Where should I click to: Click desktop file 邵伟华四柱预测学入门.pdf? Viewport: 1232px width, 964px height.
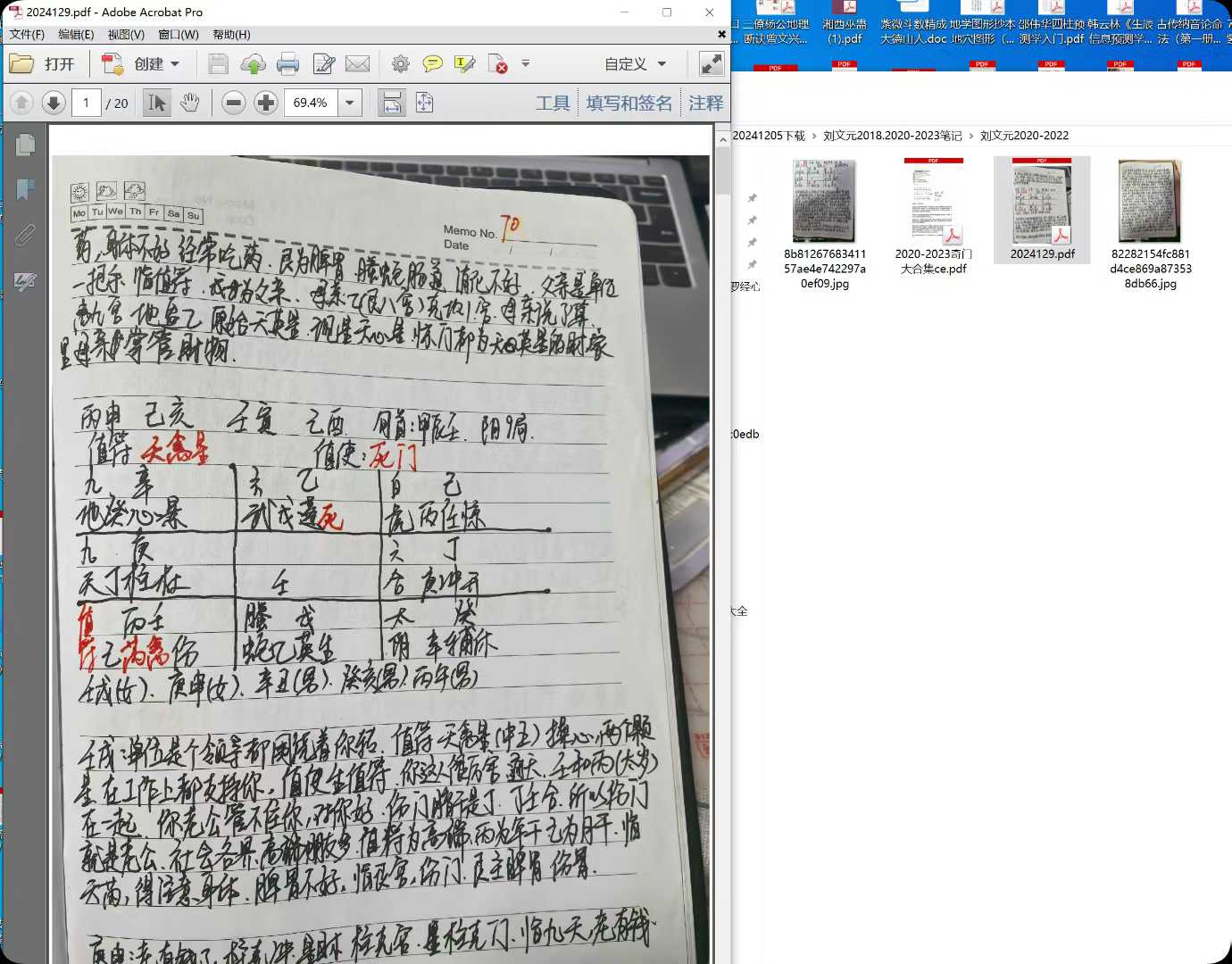coord(1053,24)
